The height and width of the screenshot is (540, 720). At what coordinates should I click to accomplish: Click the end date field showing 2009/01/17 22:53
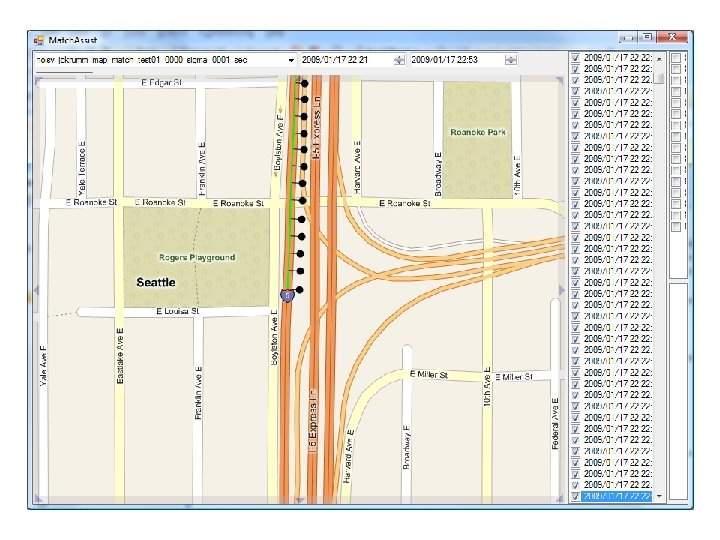tap(464, 60)
